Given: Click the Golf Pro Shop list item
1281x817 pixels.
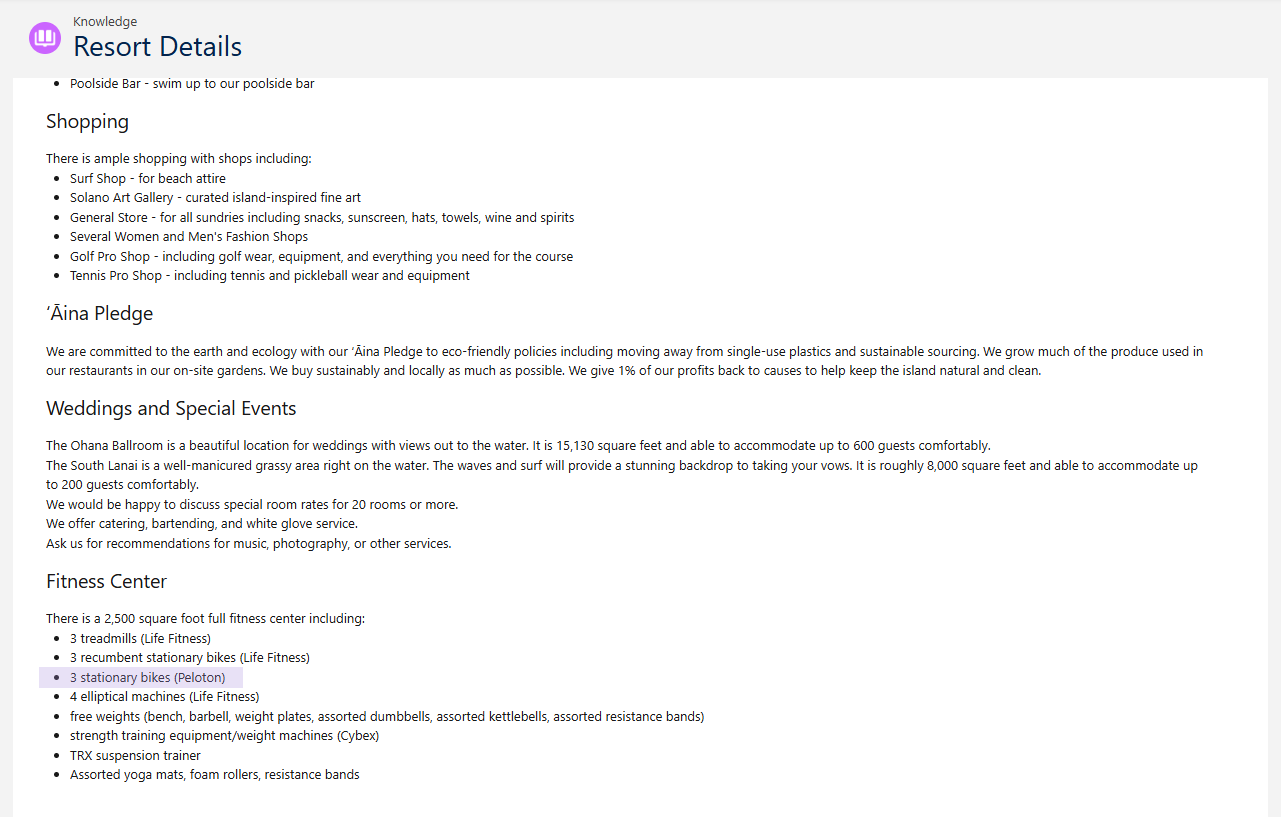Looking at the screenshot, I should point(321,257).
